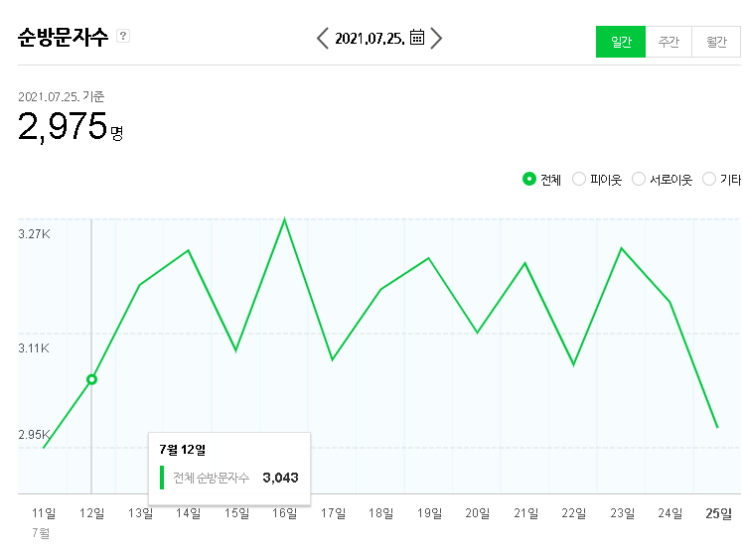Select the 피이웃 radio button
743x553 pixels.
coord(579,179)
